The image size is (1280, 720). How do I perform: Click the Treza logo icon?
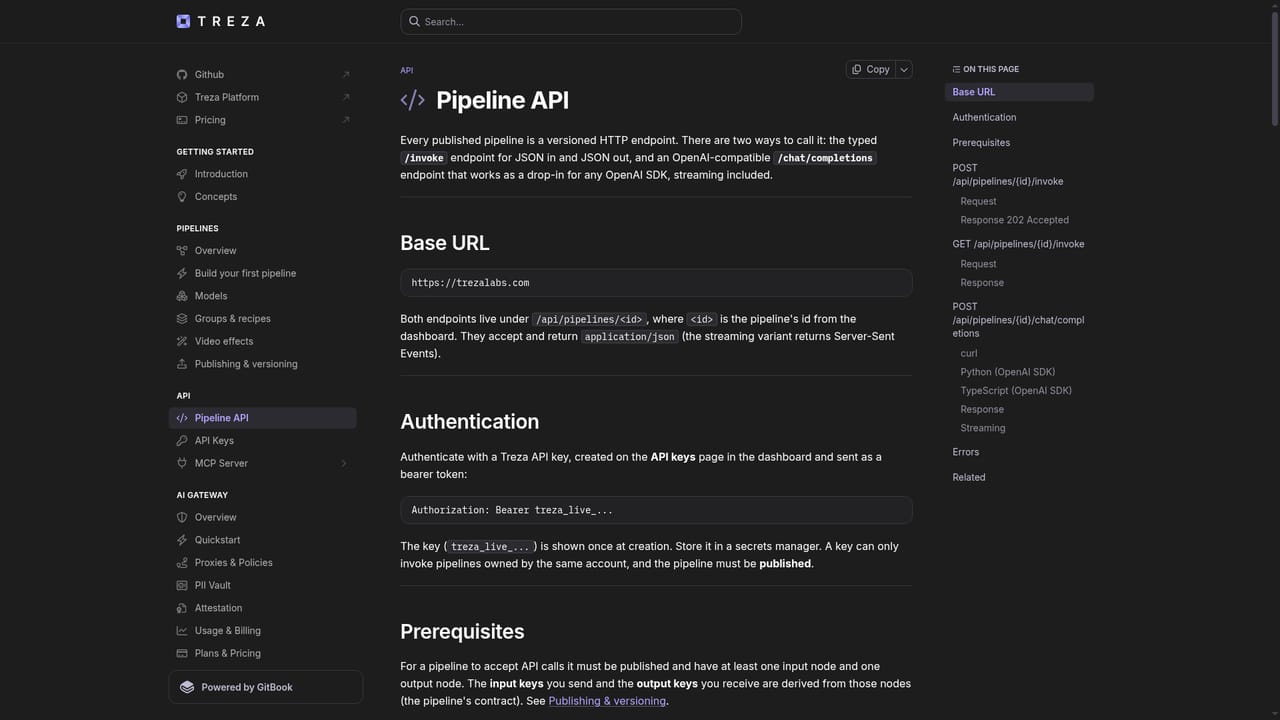183,21
